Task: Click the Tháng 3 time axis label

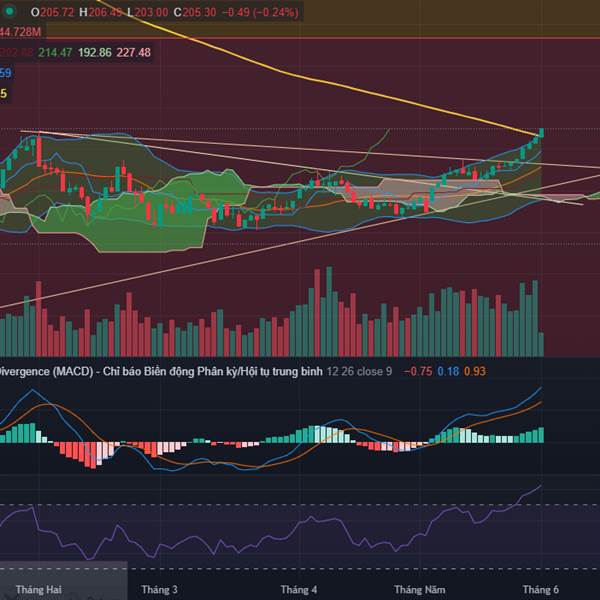Action: click(x=159, y=590)
